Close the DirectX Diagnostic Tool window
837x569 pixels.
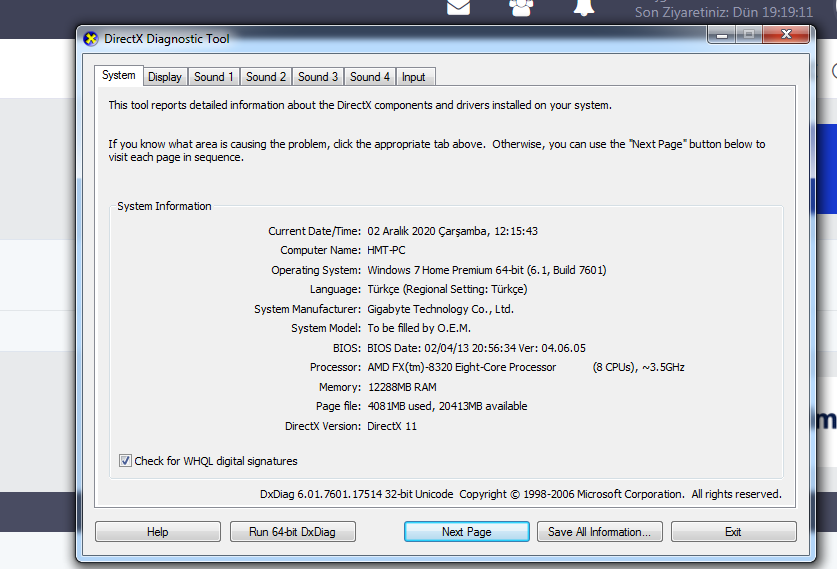click(786, 35)
